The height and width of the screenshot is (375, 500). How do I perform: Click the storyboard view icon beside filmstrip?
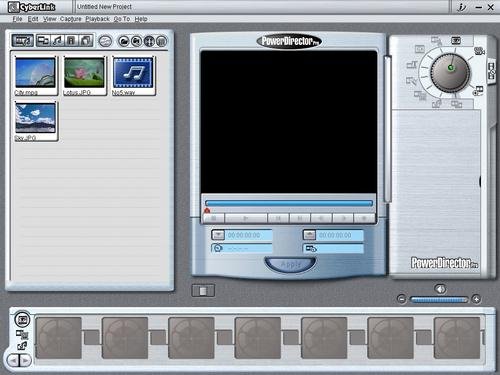click(22, 320)
